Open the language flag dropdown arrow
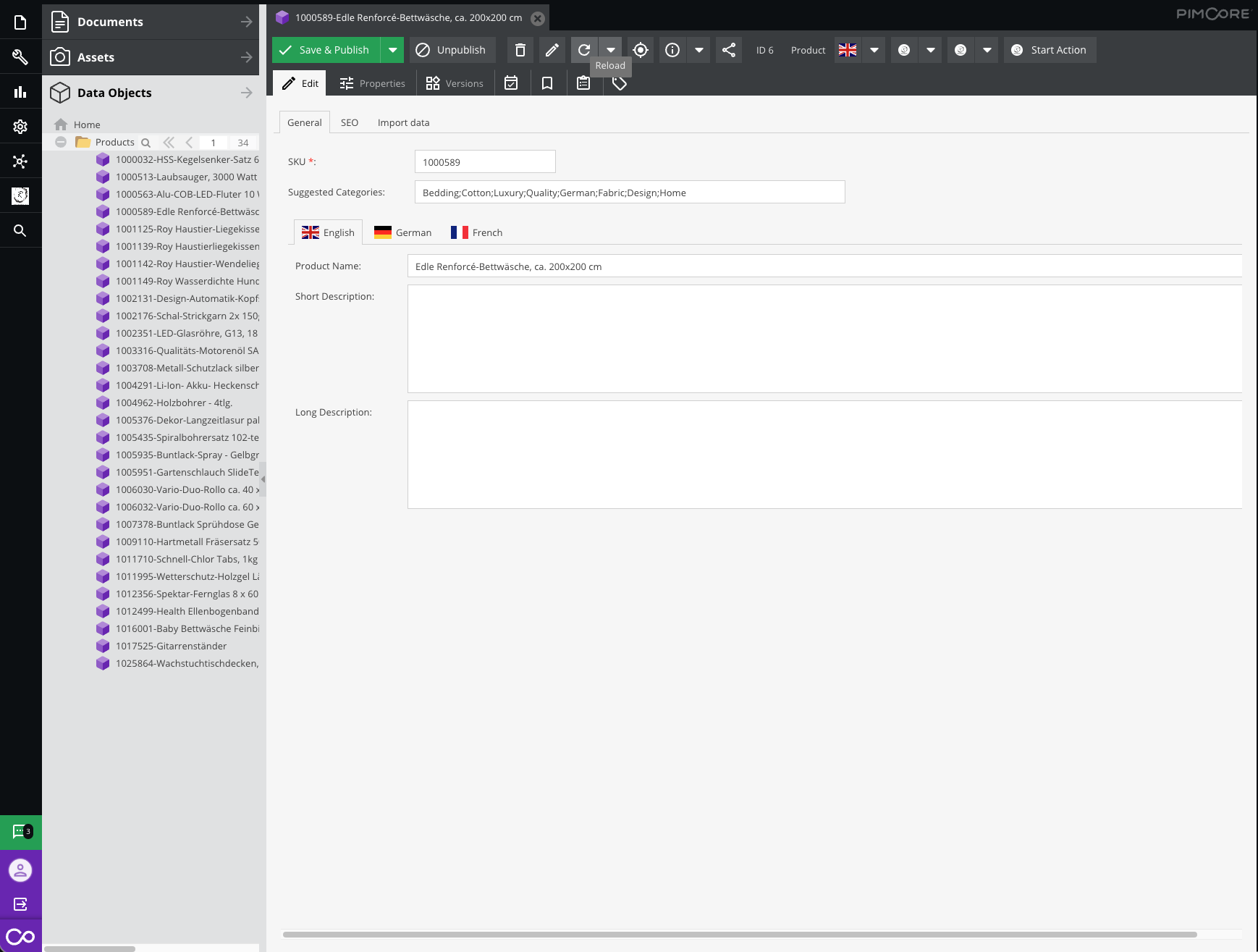1258x952 pixels. coord(874,50)
